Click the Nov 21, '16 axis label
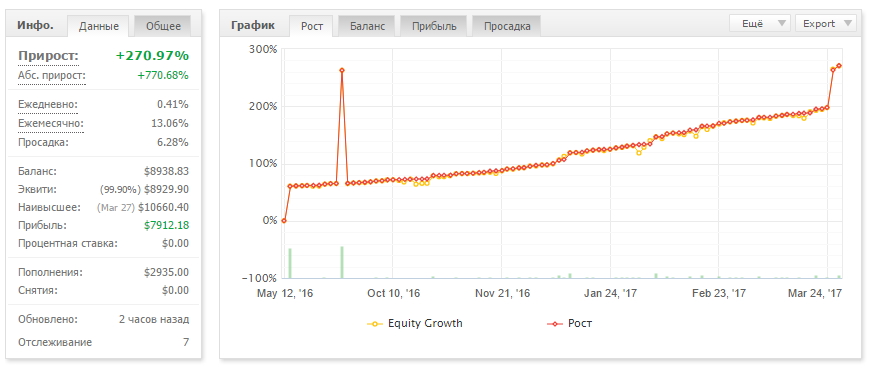 click(502, 293)
